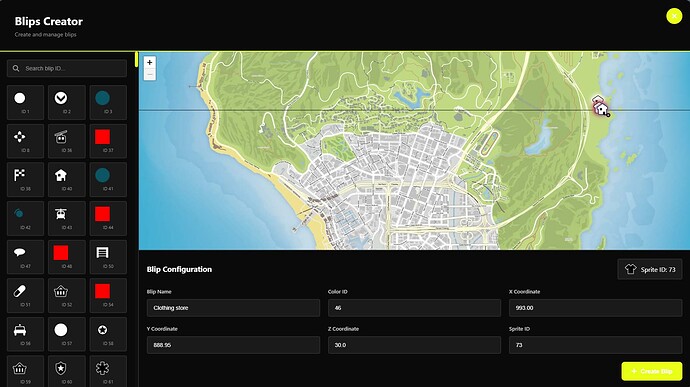690x387 pixels.
Task: Select the star circle blip ID 58
Action: 108,334
